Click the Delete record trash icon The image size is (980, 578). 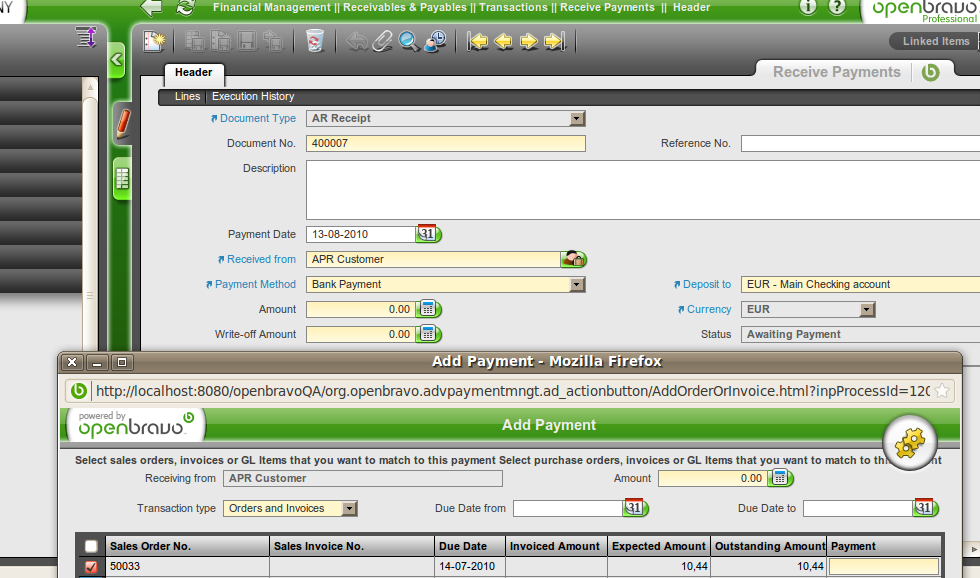315,41
